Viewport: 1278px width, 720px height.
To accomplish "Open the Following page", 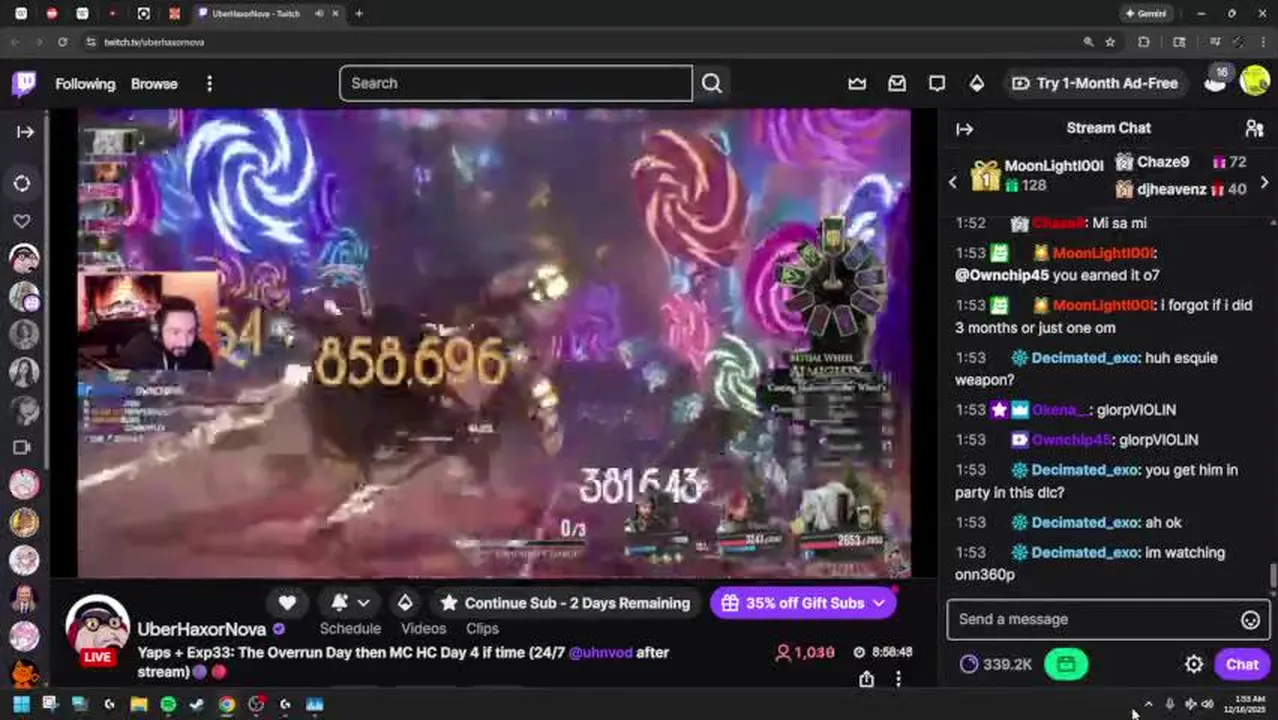I will click(85, 84).
